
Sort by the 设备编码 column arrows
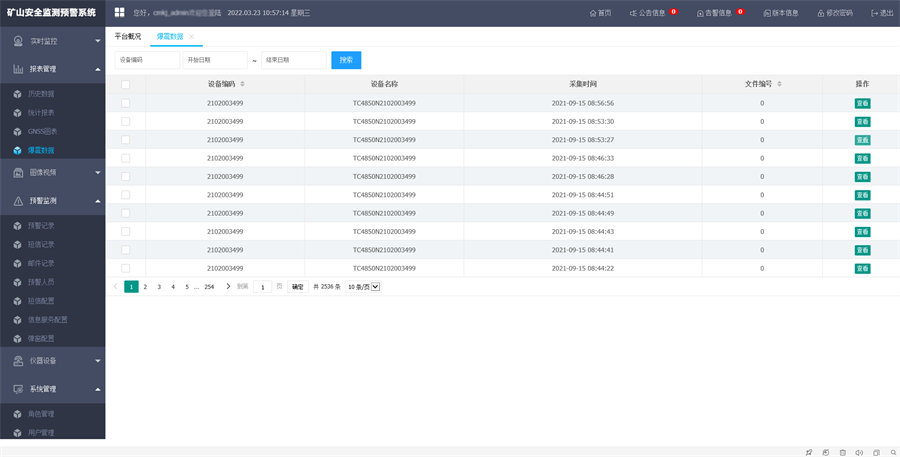coord(242,84)
